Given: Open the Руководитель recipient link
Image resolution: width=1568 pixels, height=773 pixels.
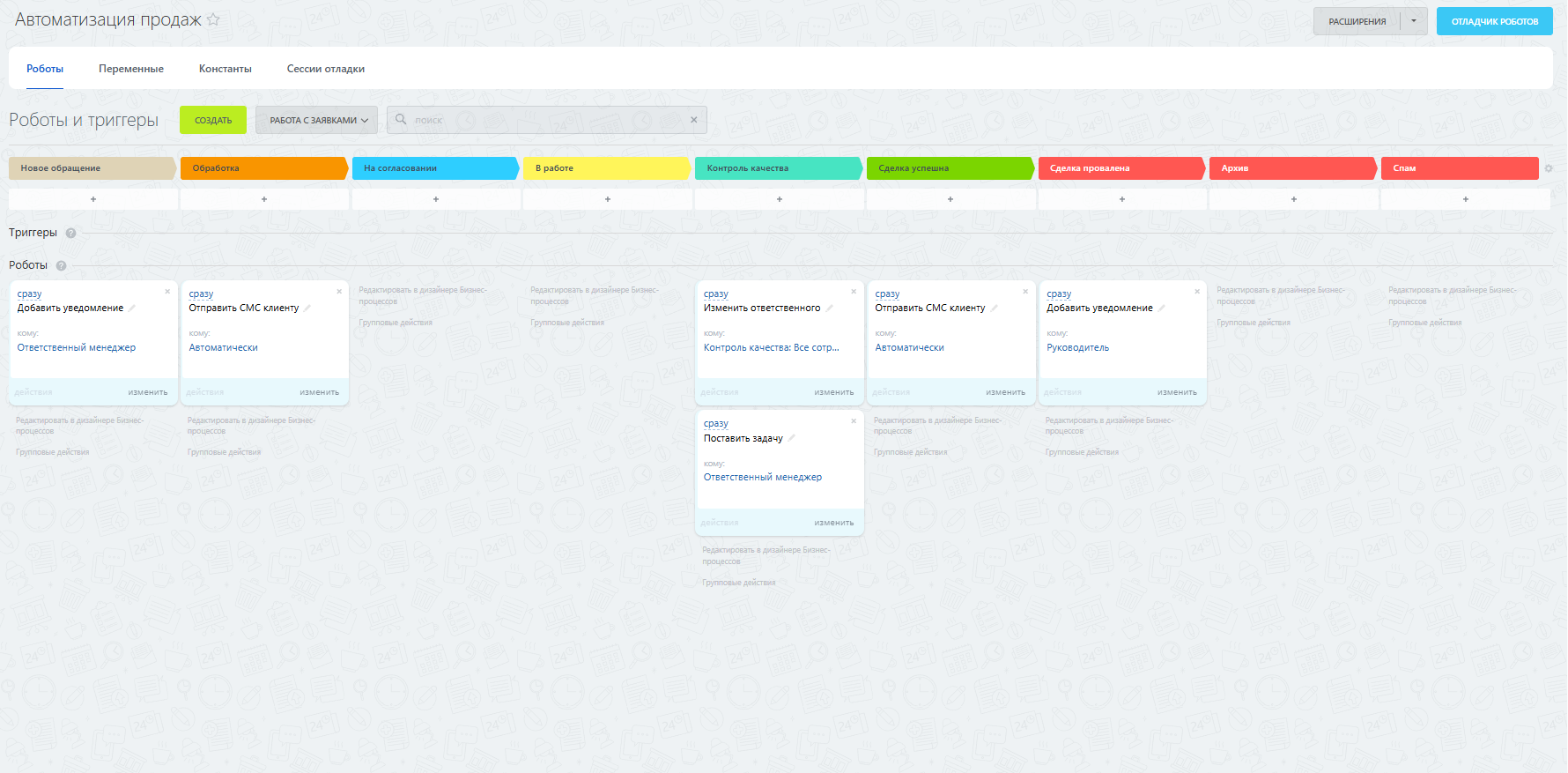Looking at the screenshot, I should pyautogui.click(x=1078, y=347).
